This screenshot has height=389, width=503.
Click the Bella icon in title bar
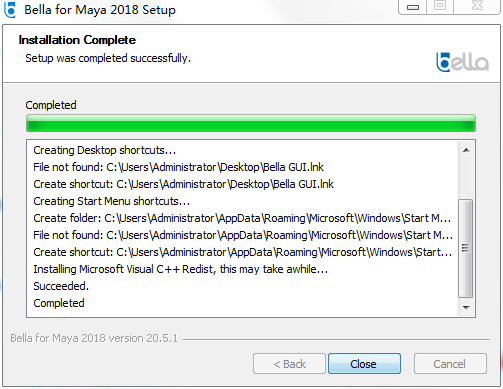(10, 9)
